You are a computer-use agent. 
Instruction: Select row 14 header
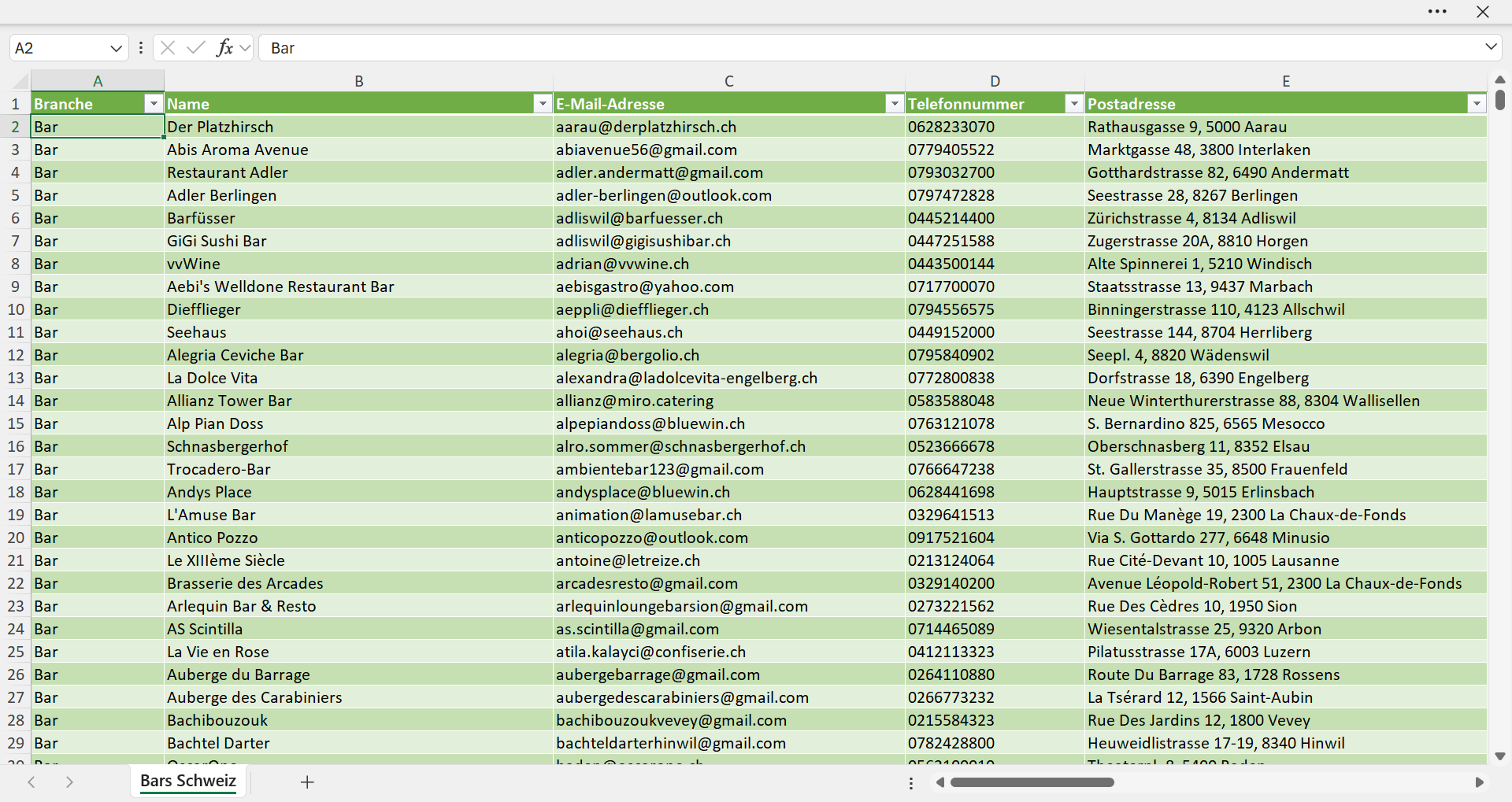tap(15, 401)
